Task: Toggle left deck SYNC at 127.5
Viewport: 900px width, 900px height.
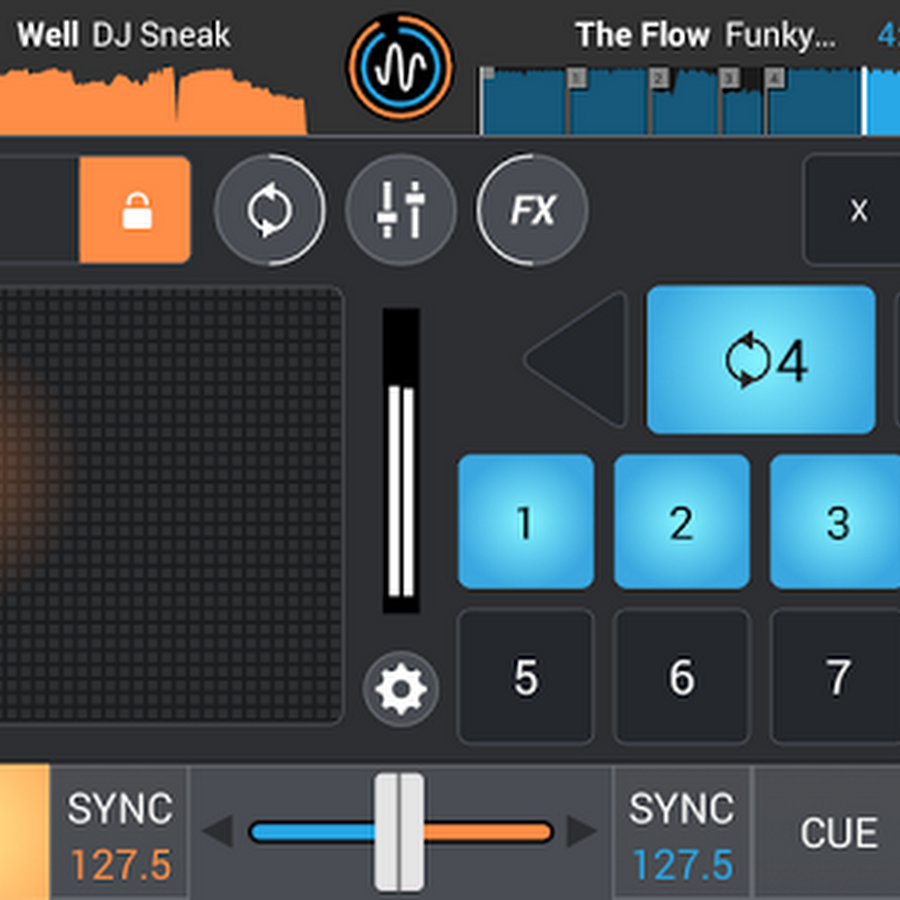Action: pos(119,833)
